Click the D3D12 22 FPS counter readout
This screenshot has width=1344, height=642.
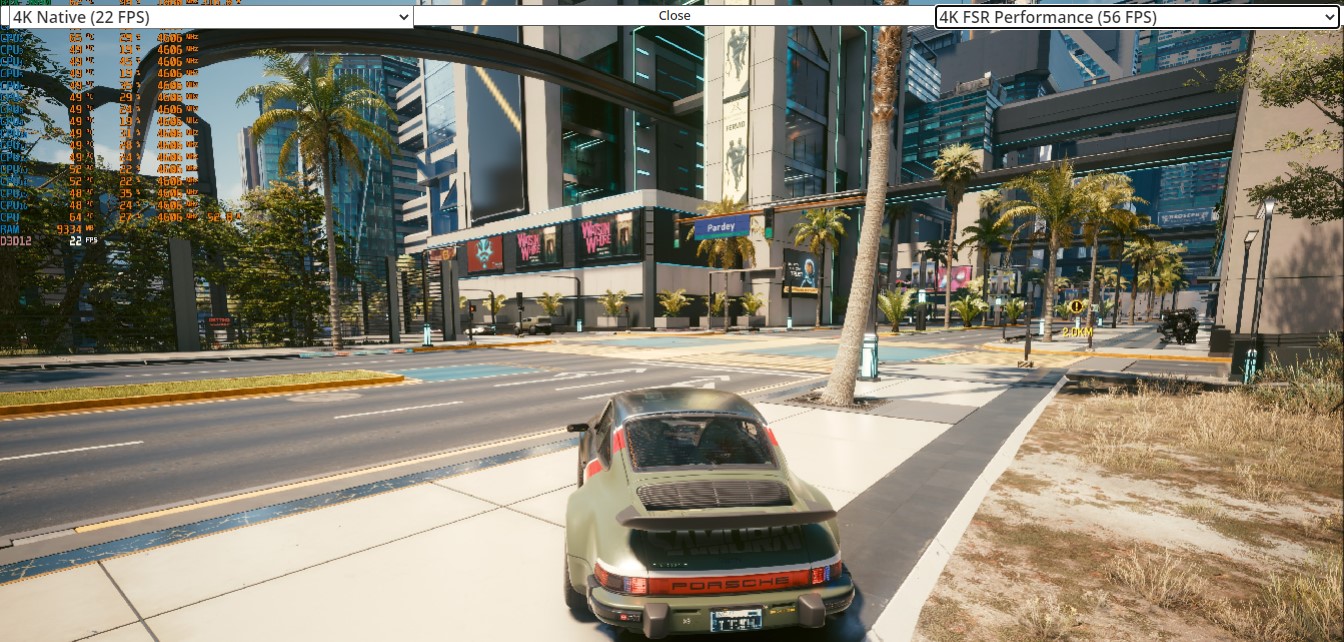point(48,241)
